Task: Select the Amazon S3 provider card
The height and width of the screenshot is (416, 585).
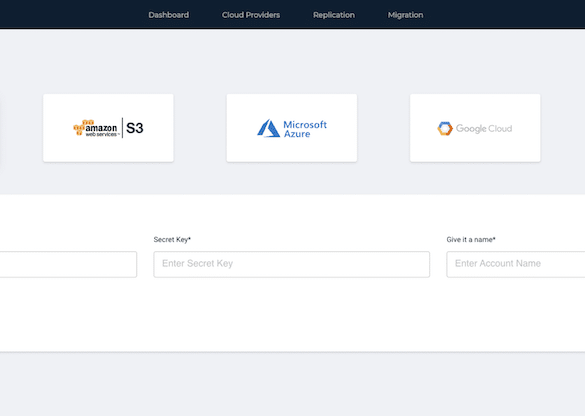Action: [108, 128]
